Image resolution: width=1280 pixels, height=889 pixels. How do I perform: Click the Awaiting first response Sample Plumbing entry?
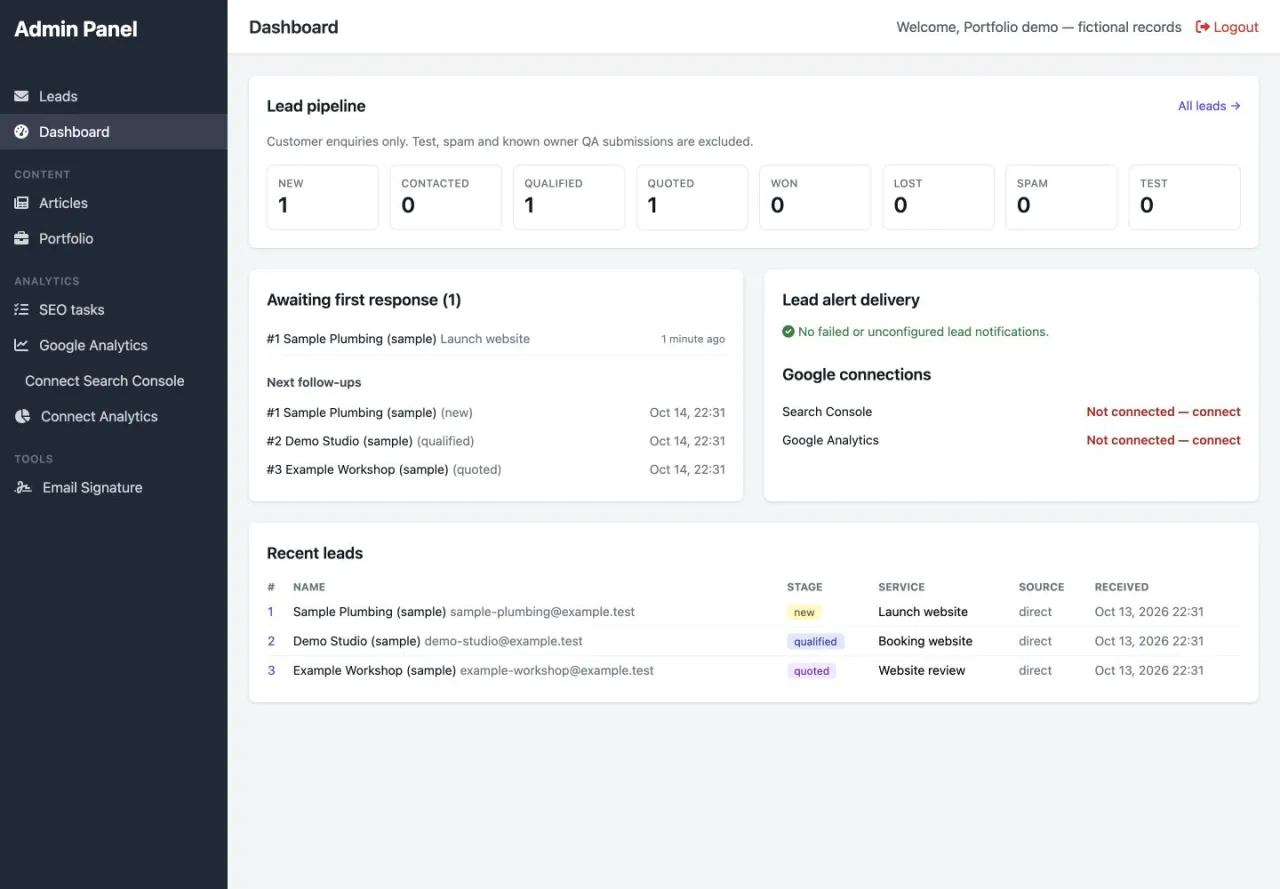(x=496, y=339)
